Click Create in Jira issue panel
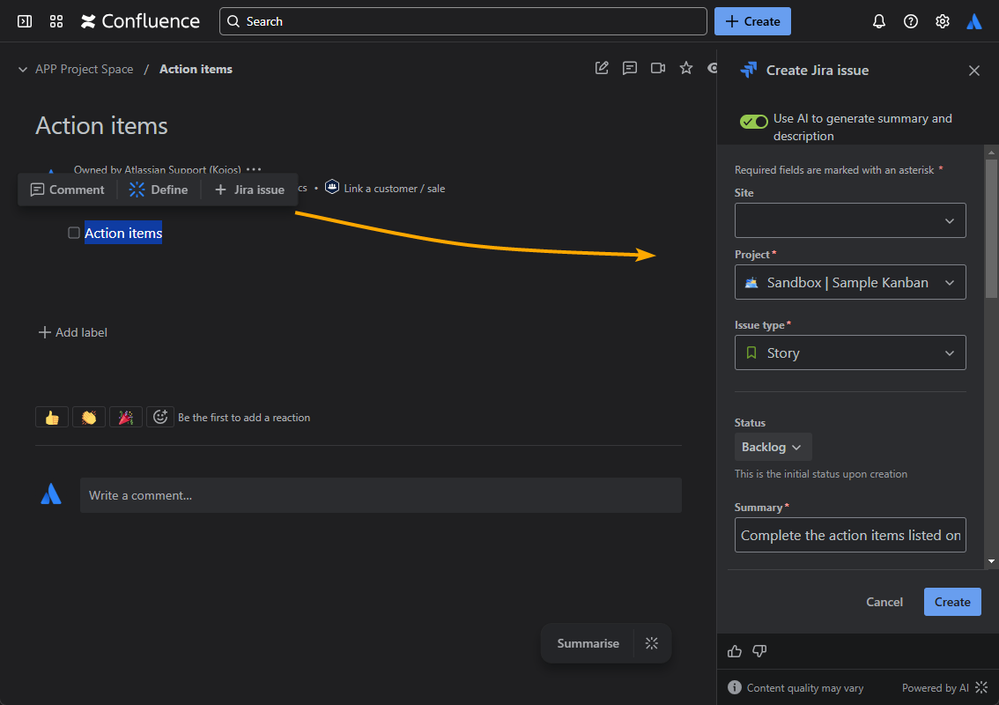Screen dimensions: 999x705 click(x=952, y=602)
